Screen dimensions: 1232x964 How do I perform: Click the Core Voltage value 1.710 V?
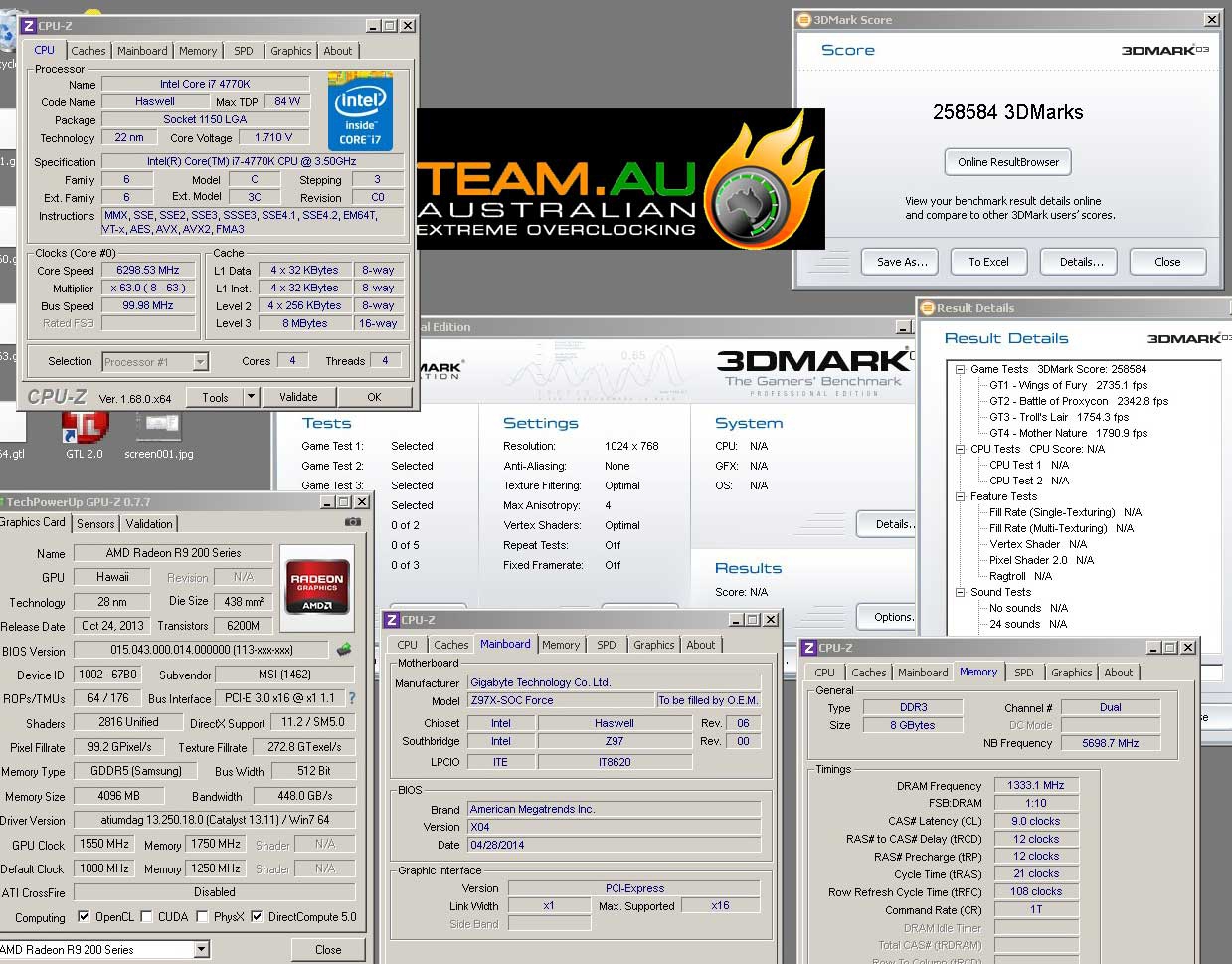coord(273,138)
